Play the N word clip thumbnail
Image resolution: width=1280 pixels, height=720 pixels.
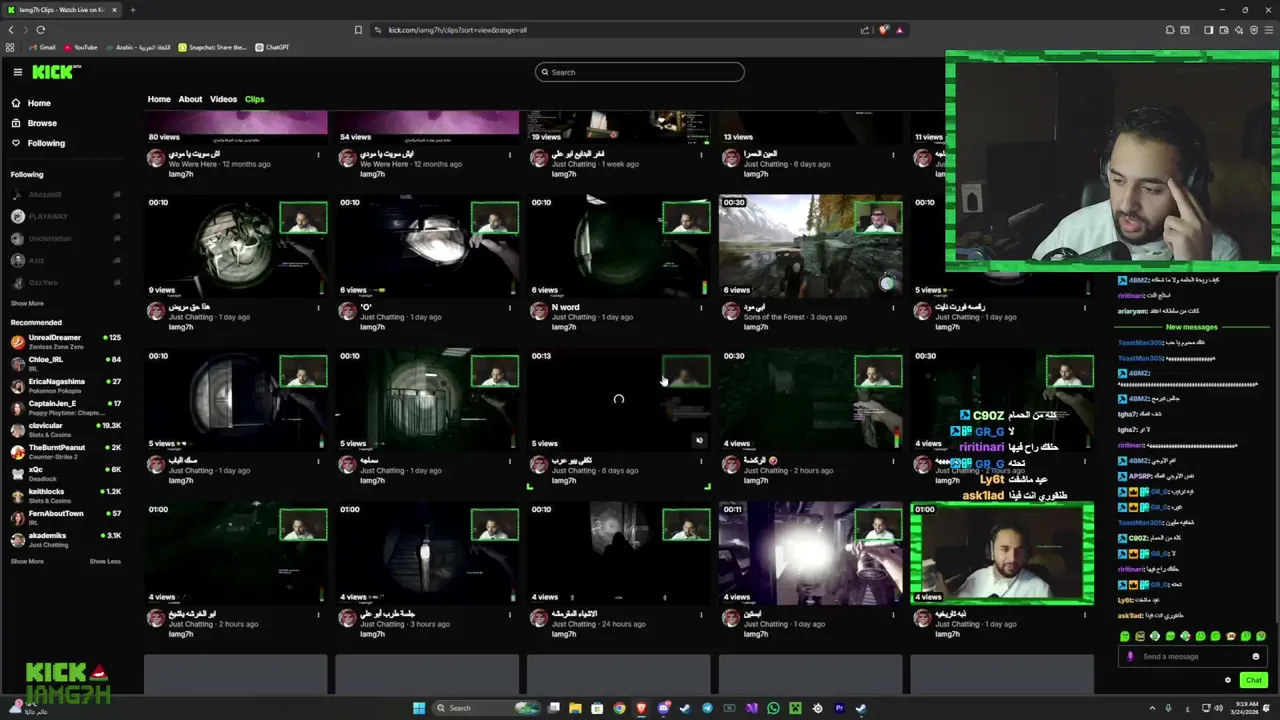pos(618,247)
